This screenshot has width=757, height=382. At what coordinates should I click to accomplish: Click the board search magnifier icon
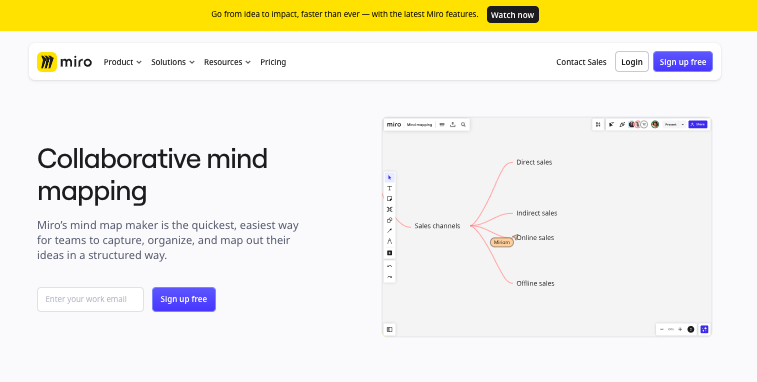click(x=463, y=125)
